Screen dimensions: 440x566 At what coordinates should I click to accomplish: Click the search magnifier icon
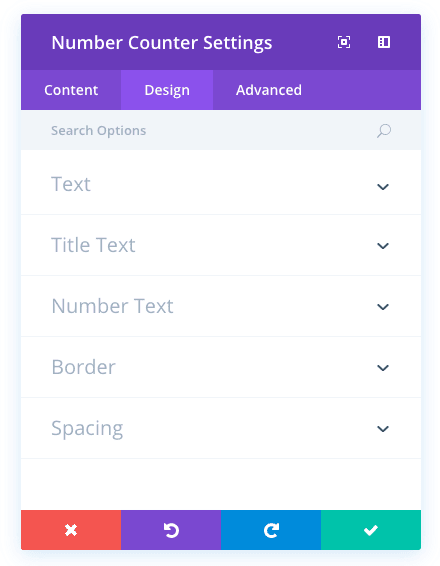pyautogui.click(x=384, y=131)
